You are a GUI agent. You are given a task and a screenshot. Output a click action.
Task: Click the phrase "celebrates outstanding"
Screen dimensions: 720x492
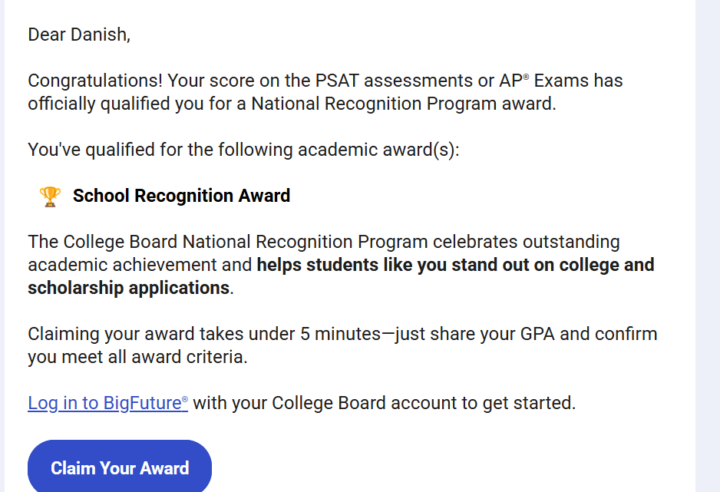click(534, 242)
